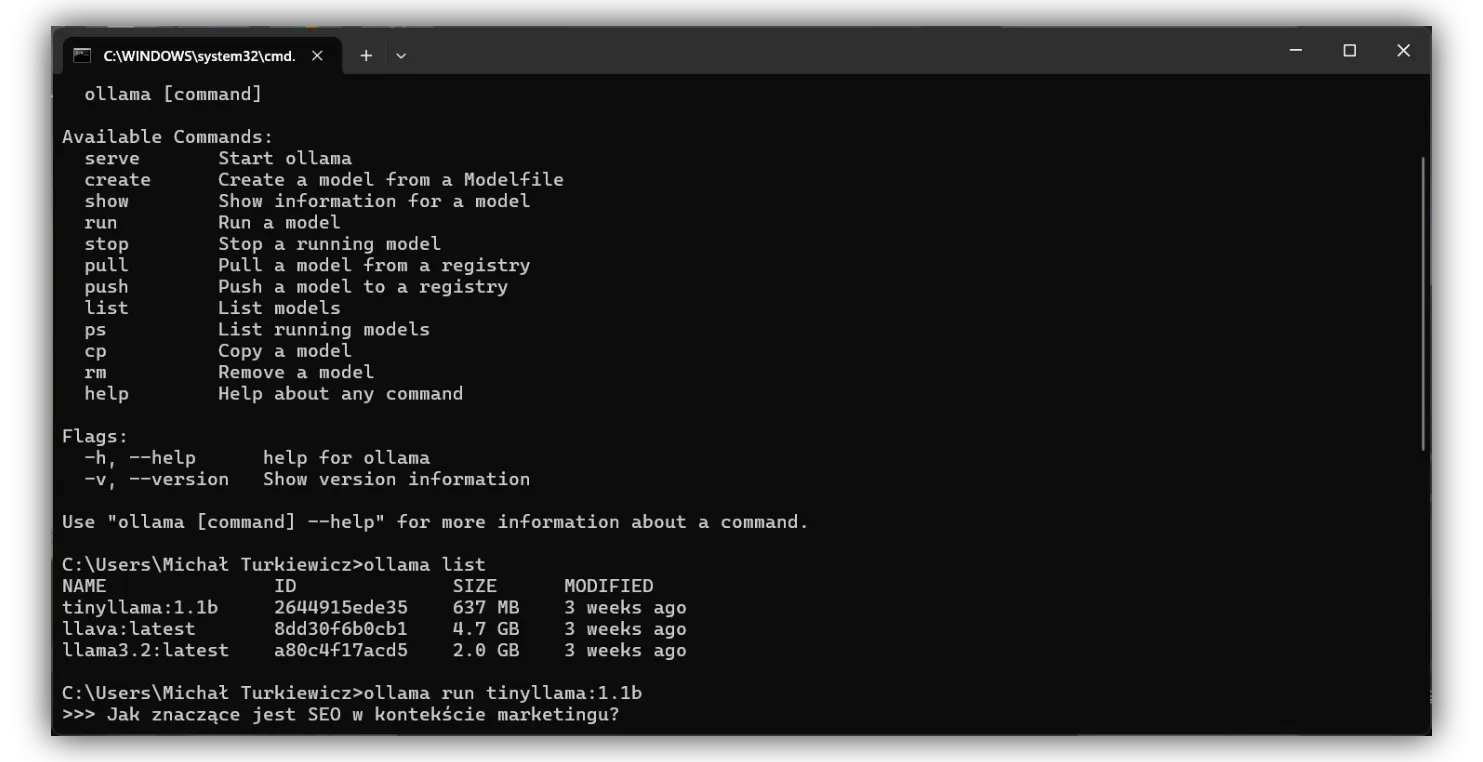Click model ID '2644915ede35'
The height and width of the screenshot is (762, 1483).
click(x=341, y=608)
